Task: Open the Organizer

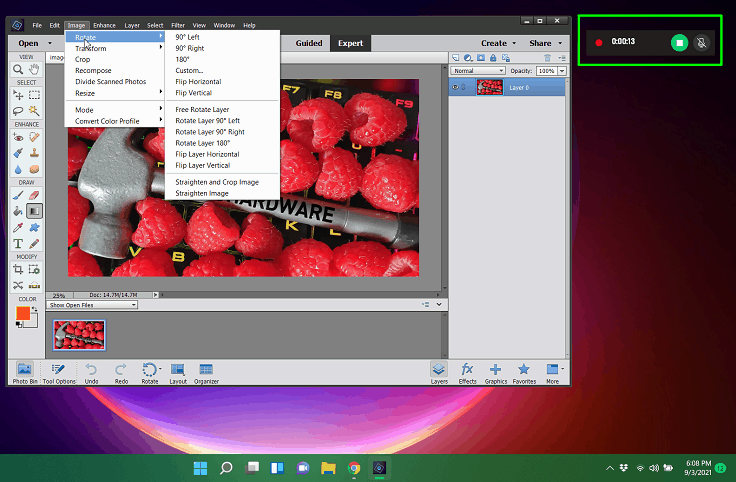Action: [x=206, y=373]
